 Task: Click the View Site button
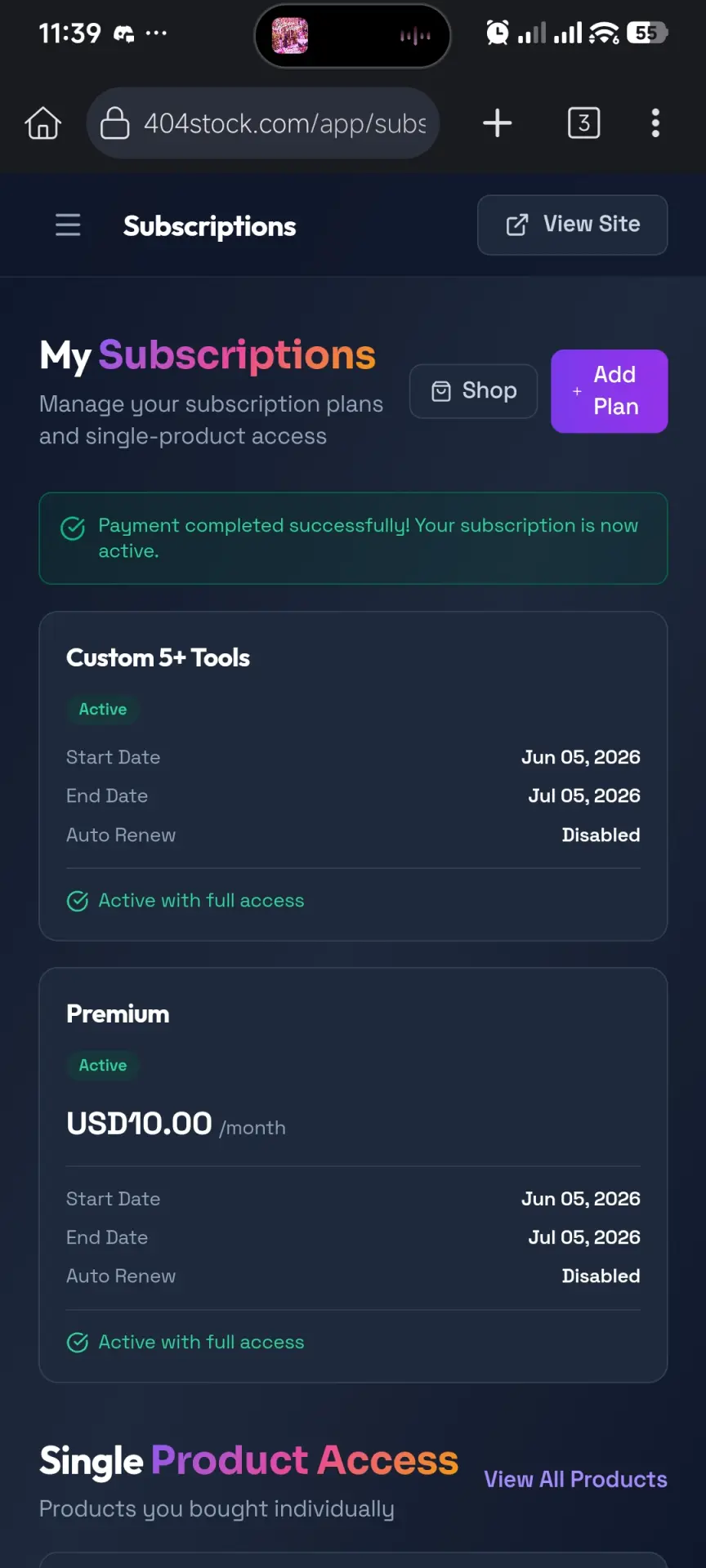(572, 225)
